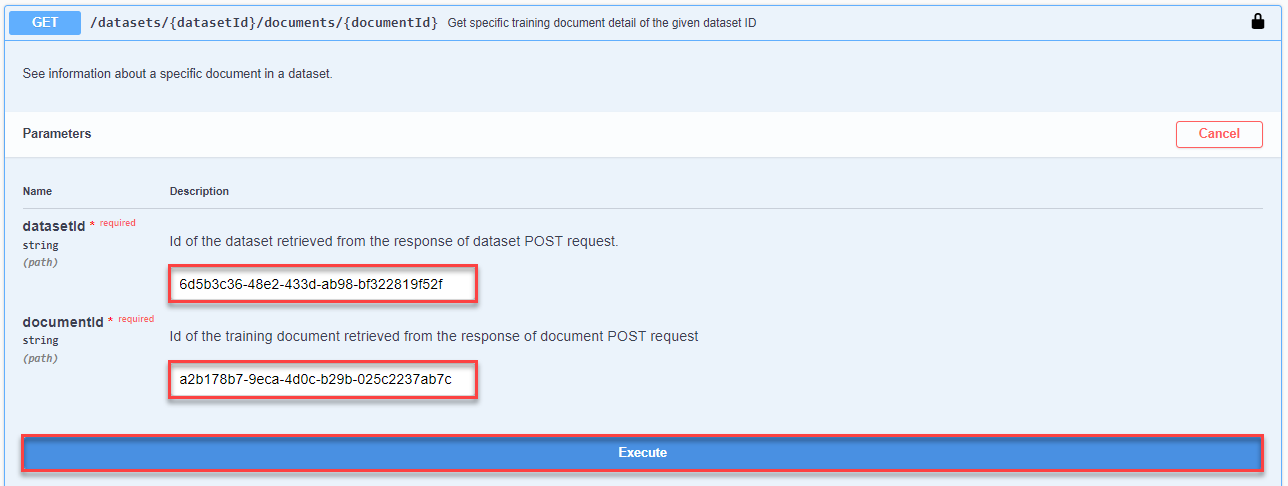Click the required marker beside documentId
Screen dimensions: 1288x486
point(131,320)
